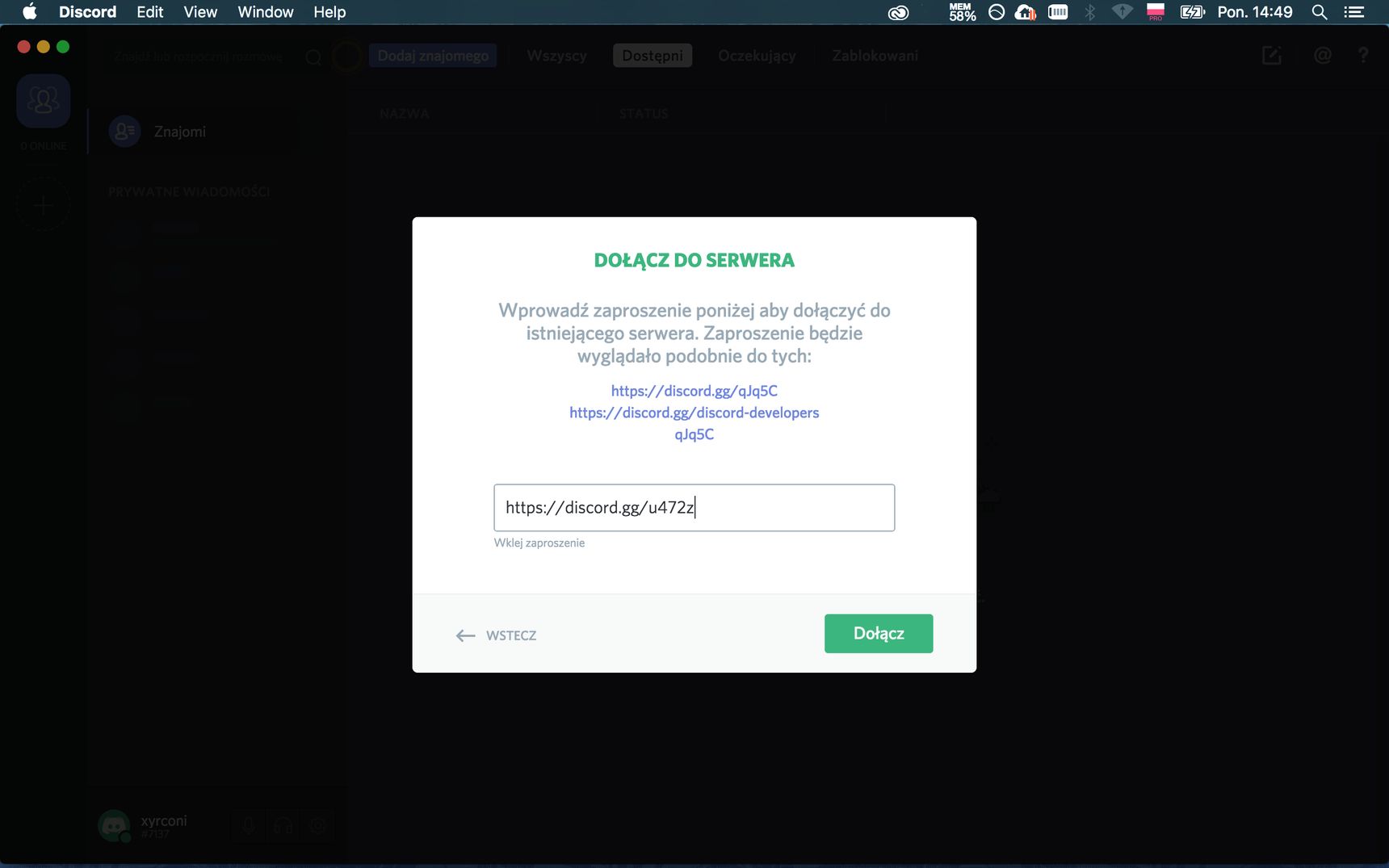Open the Apple menu
Viewport: 1389px width, 868px height.
[x=30, y=12]
